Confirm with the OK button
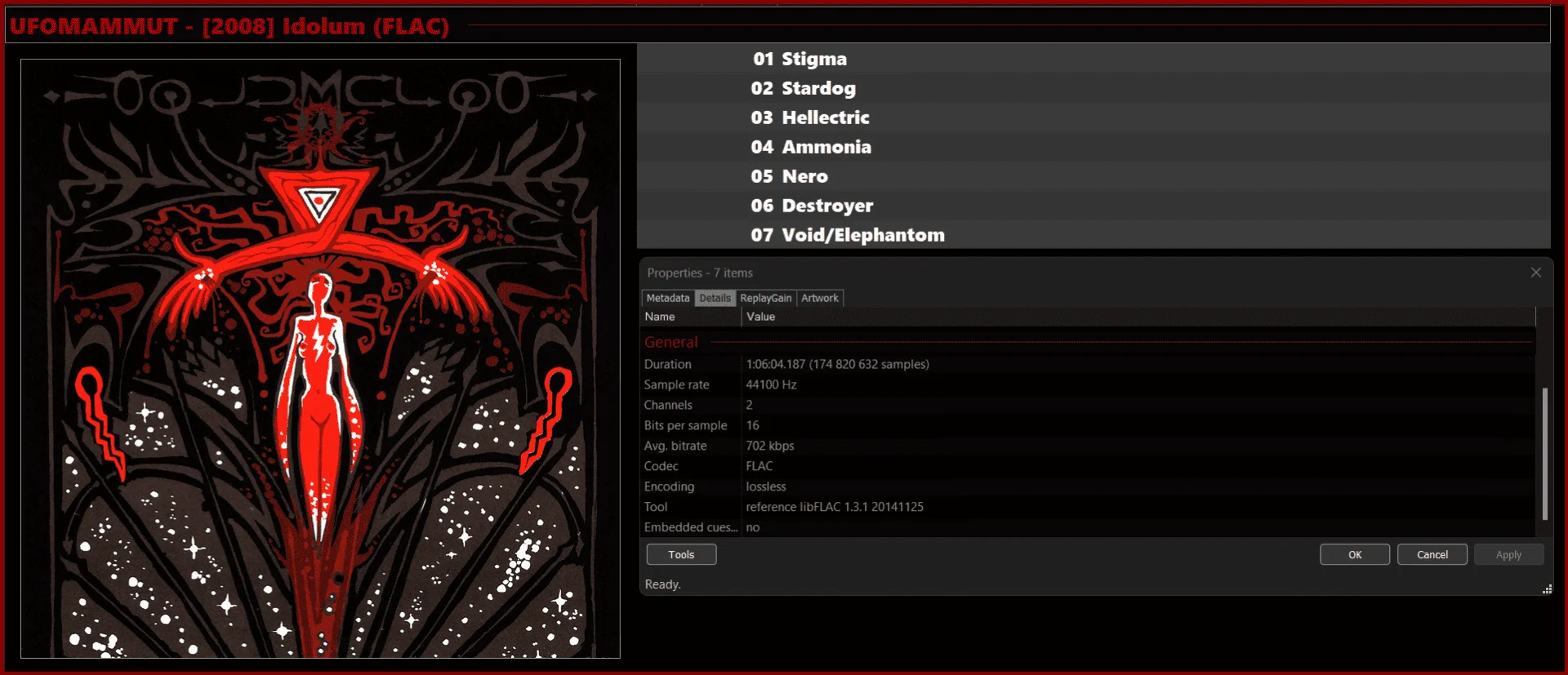Viewport: 1568px width, 675px height. pyautogui.click(x=1355, y=554)
